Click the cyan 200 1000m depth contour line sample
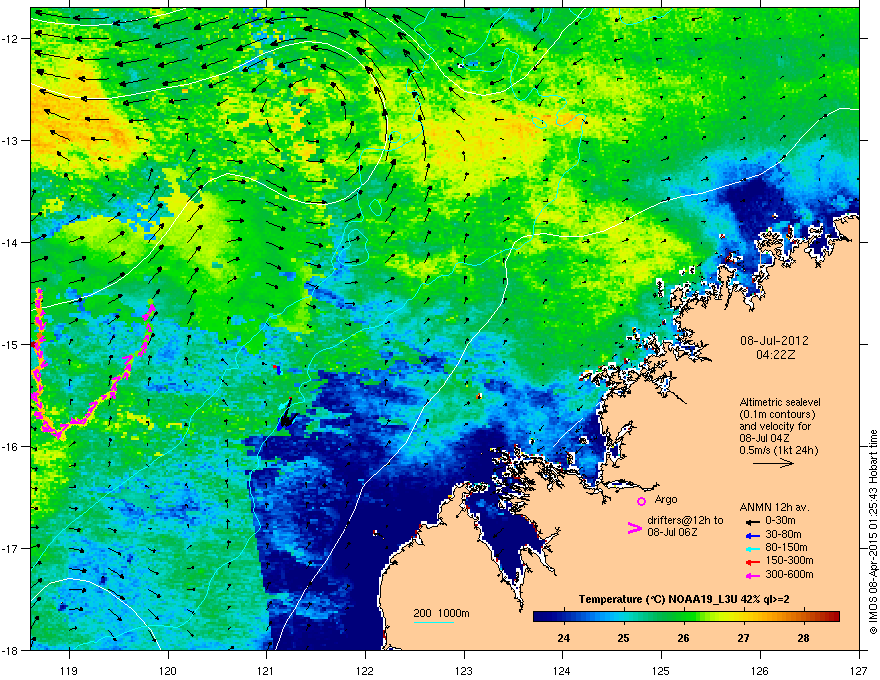 pyautogui.click(x=433, y=622)
